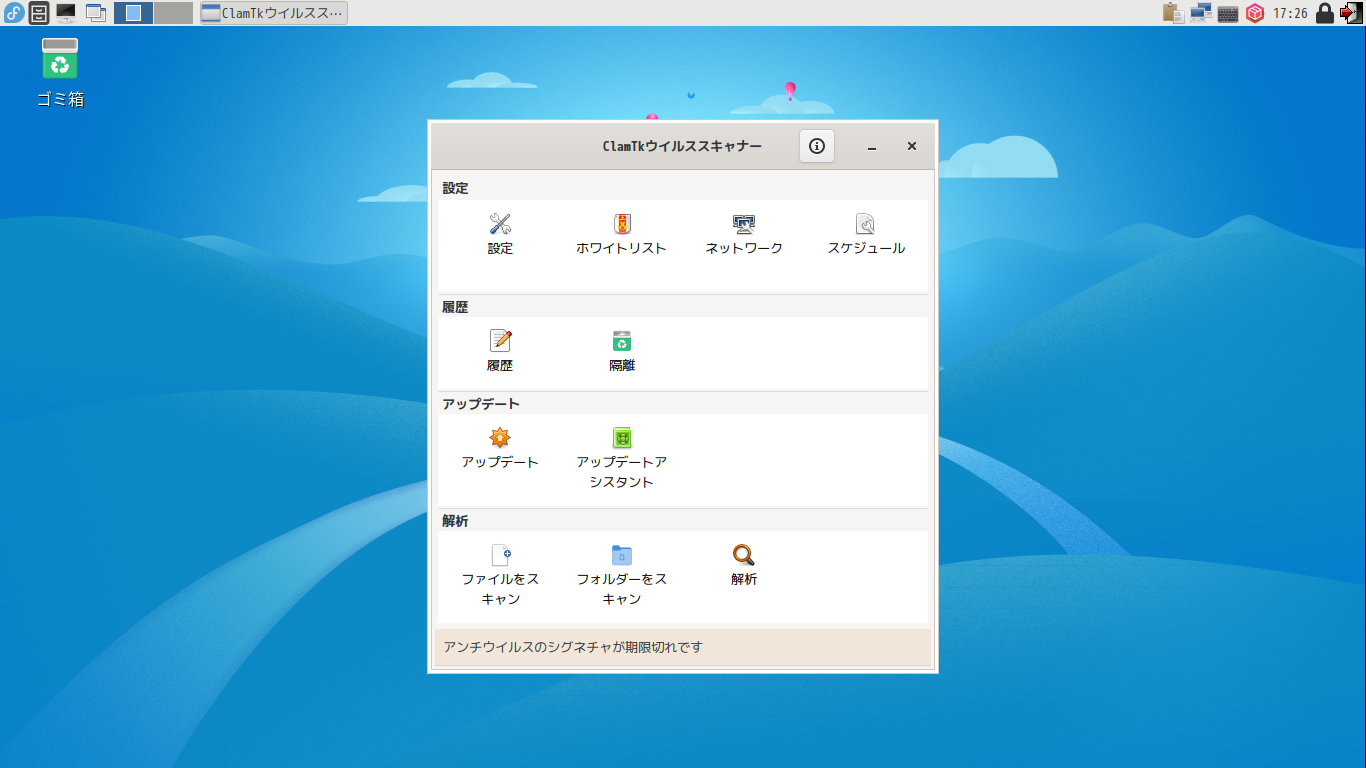Open the スケジュール scheduler icon
The width and height of the screenshot is (1366, 768).
pos(866,224)
